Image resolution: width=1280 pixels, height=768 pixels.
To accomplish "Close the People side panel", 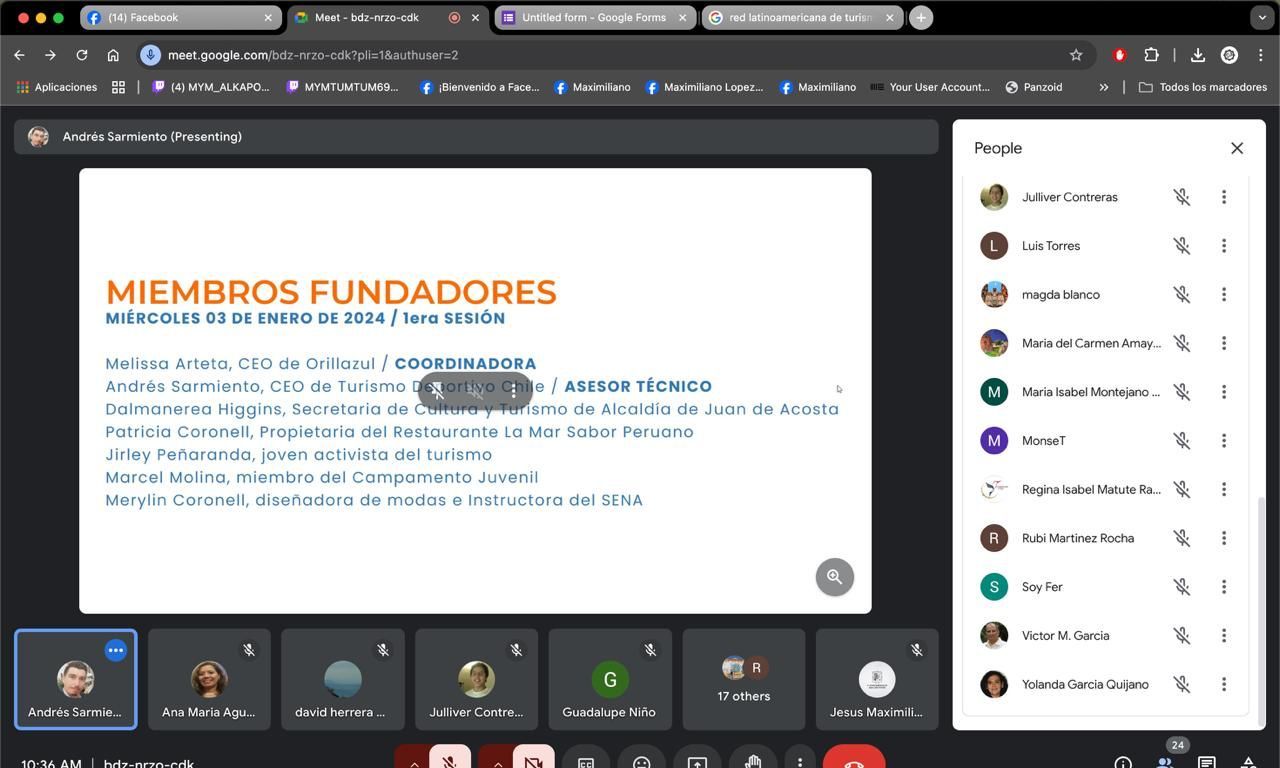I will point(1237,148).
